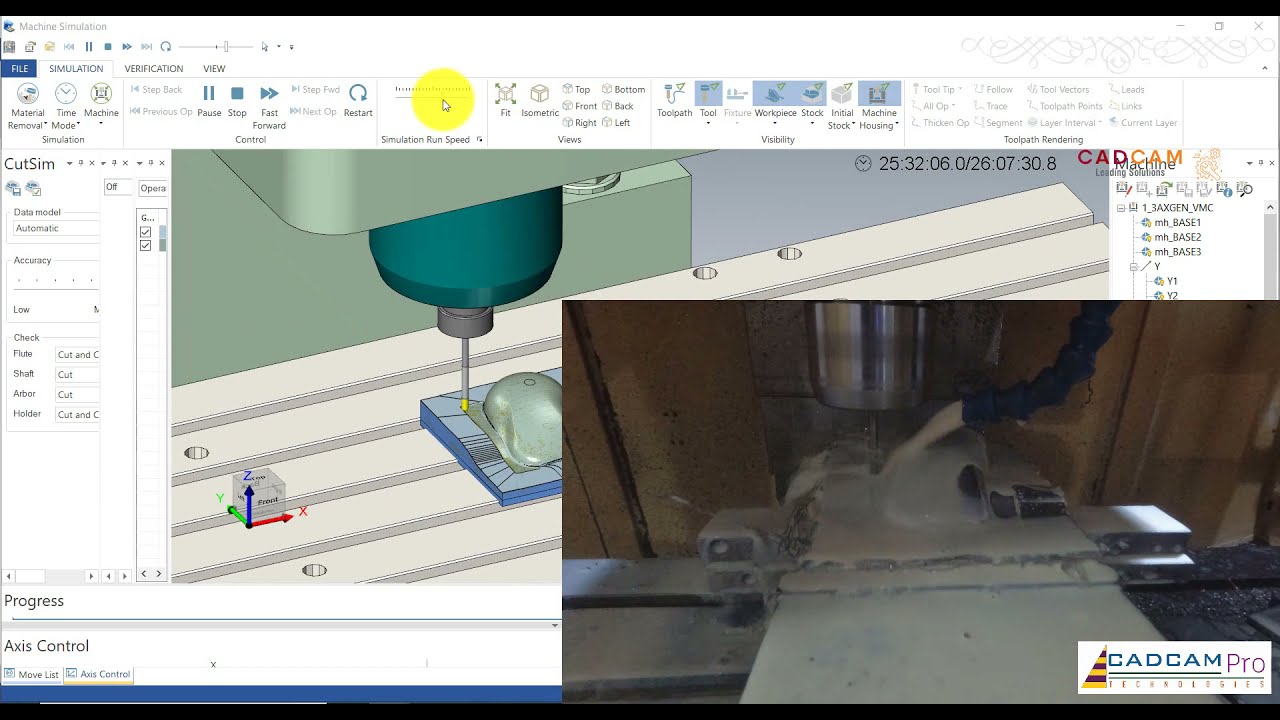Screen dimensions: 1280x720
Task: Click Previous Op button
Action: click(x=161, y=112)
